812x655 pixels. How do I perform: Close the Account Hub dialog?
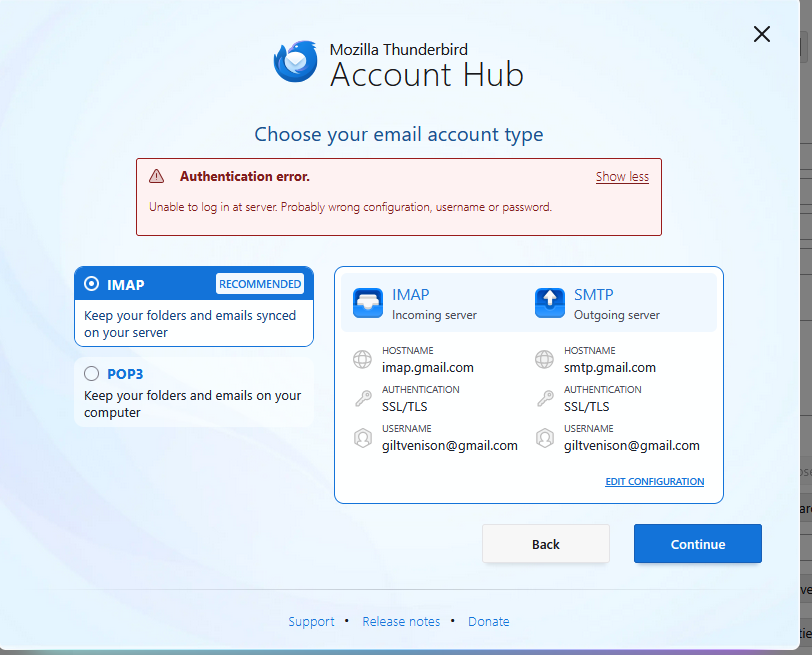pos(762,34)
